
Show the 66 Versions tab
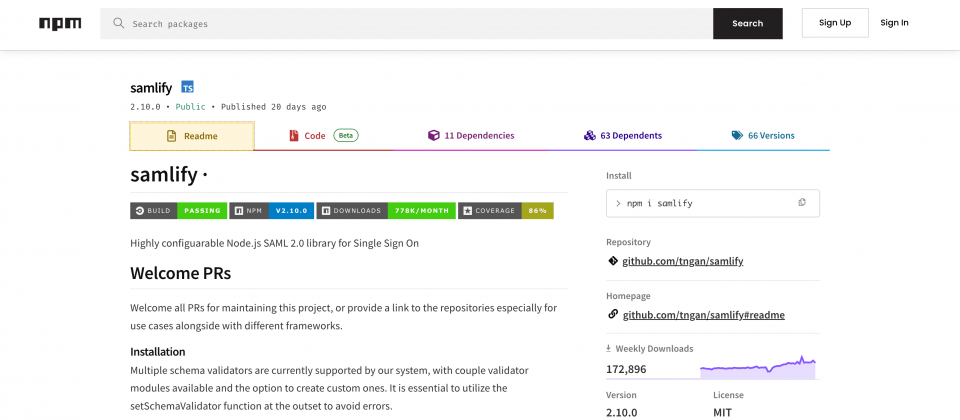click(763, 136)
